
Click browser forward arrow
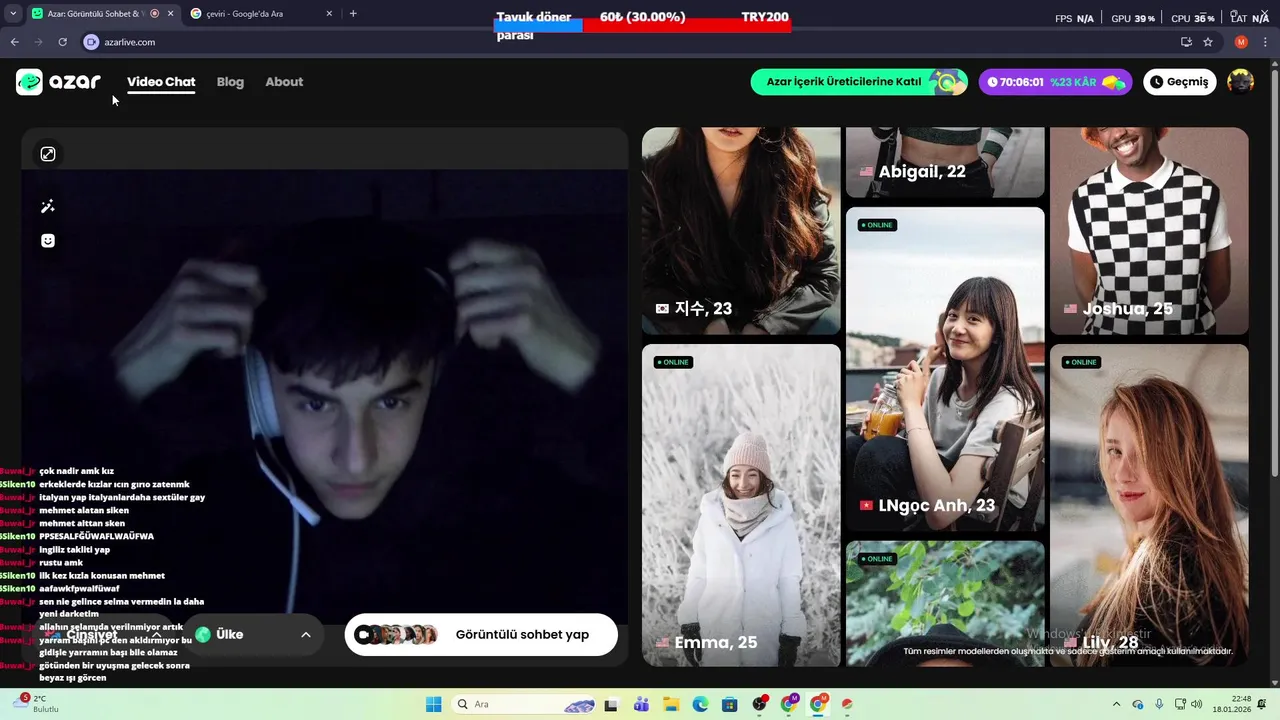tap(38, 42)
